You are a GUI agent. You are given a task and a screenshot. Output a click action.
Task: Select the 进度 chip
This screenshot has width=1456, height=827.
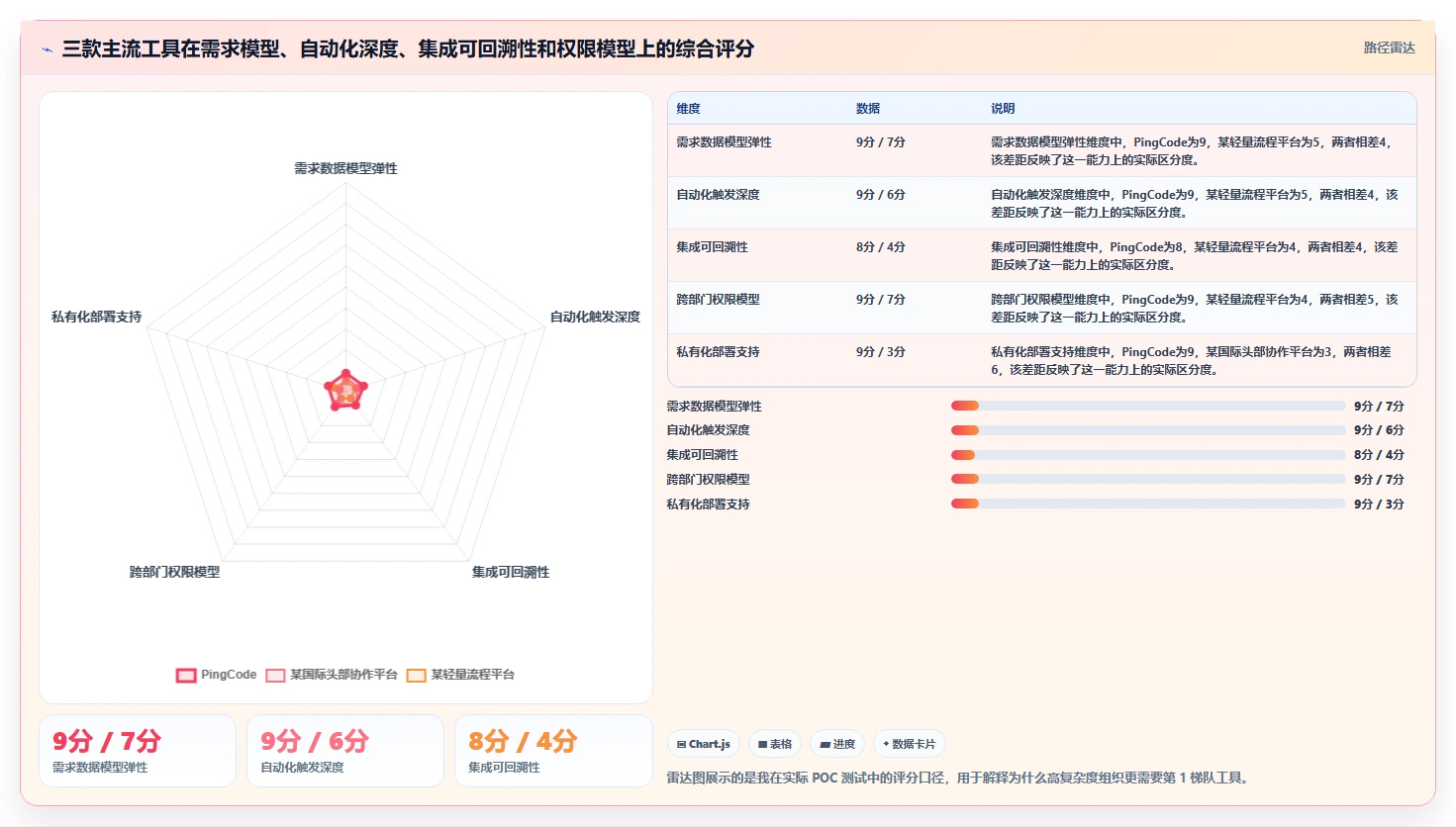pyautogui.click(x=837, y=744)
